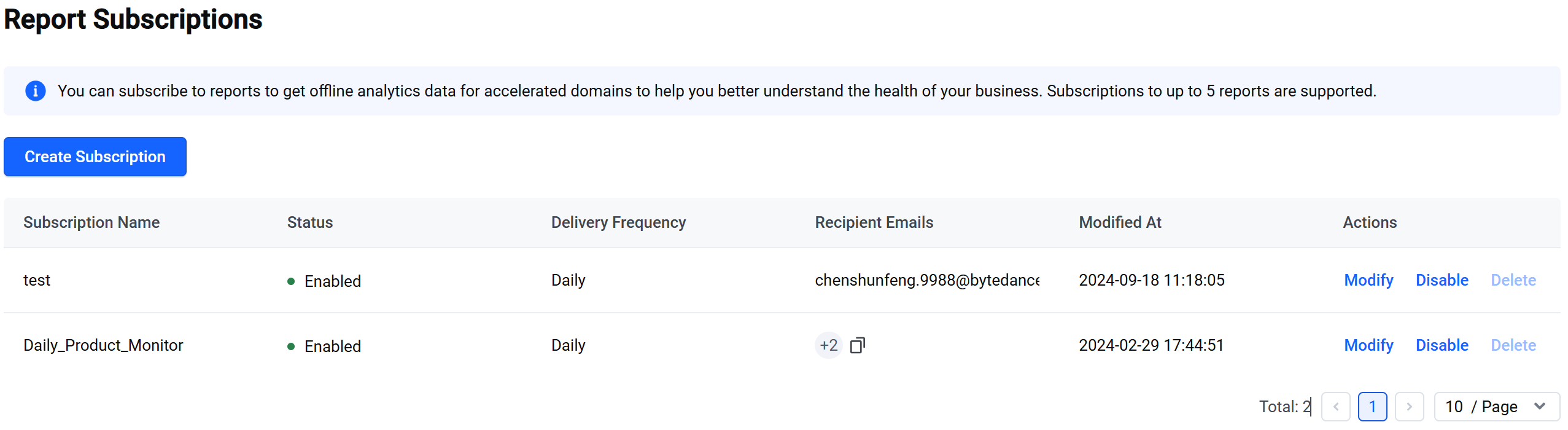Image resolution: width=1568 pixels, height=430 pixels.
Task: Disable the test subscription
Action: pyautogui.click(x=1442, y=280)
